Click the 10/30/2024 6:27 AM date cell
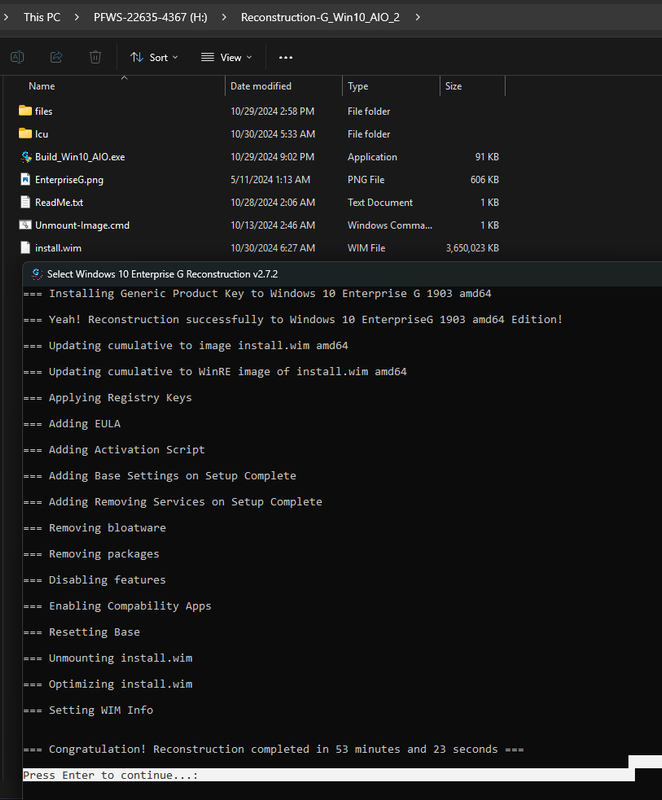This screenshot has width=662, height=800. coord(272,248)
